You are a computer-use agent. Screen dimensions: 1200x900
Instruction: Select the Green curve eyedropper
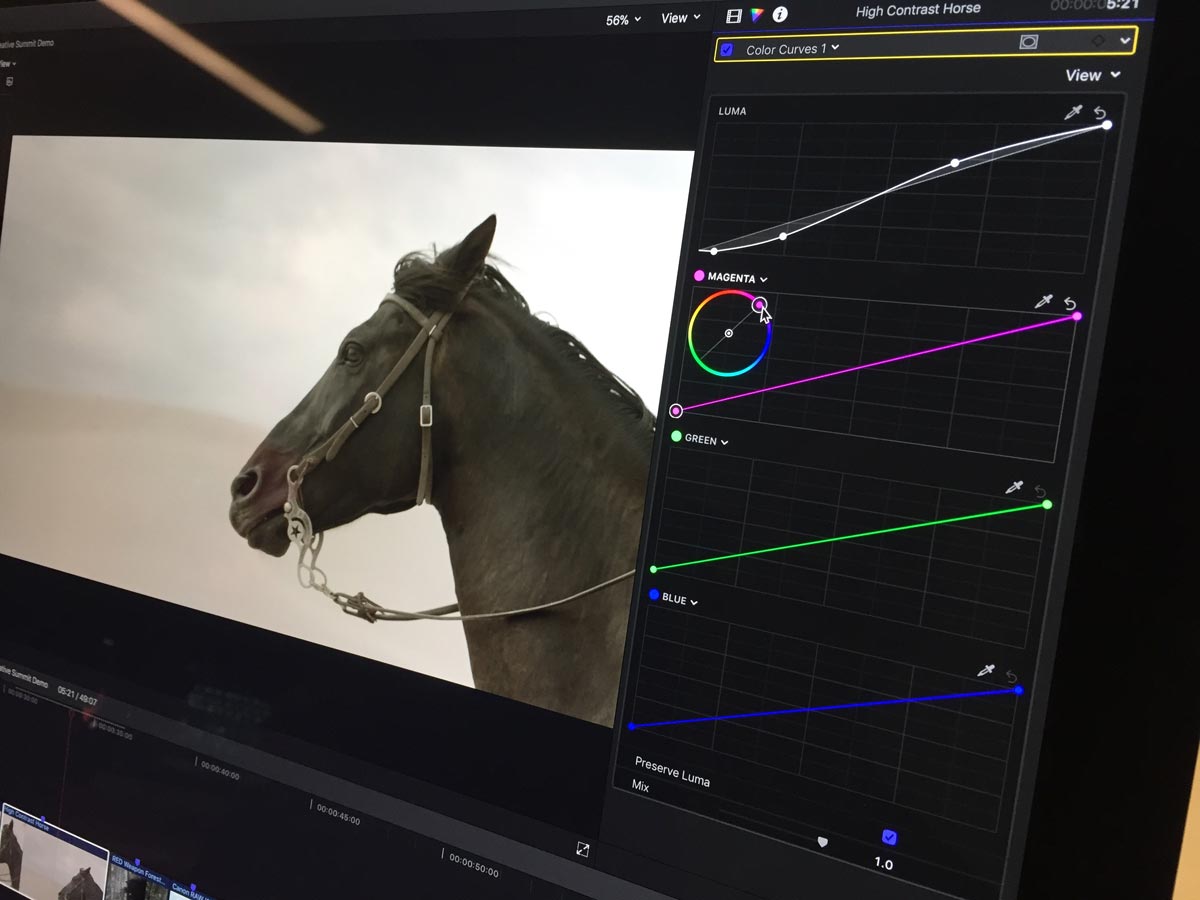pyautogui.click(x=1014, y=488)
